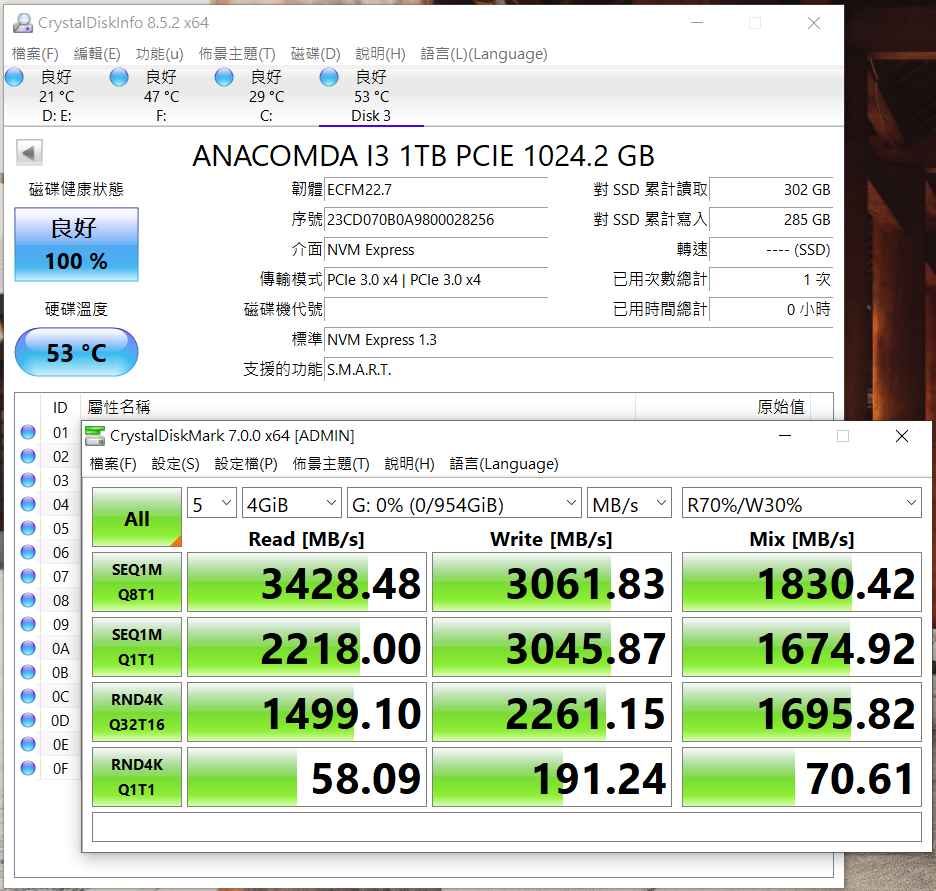This screenshot has height=891, width=936.
Task: Click blue status dot for attribute 03
Action: point(28,480)
